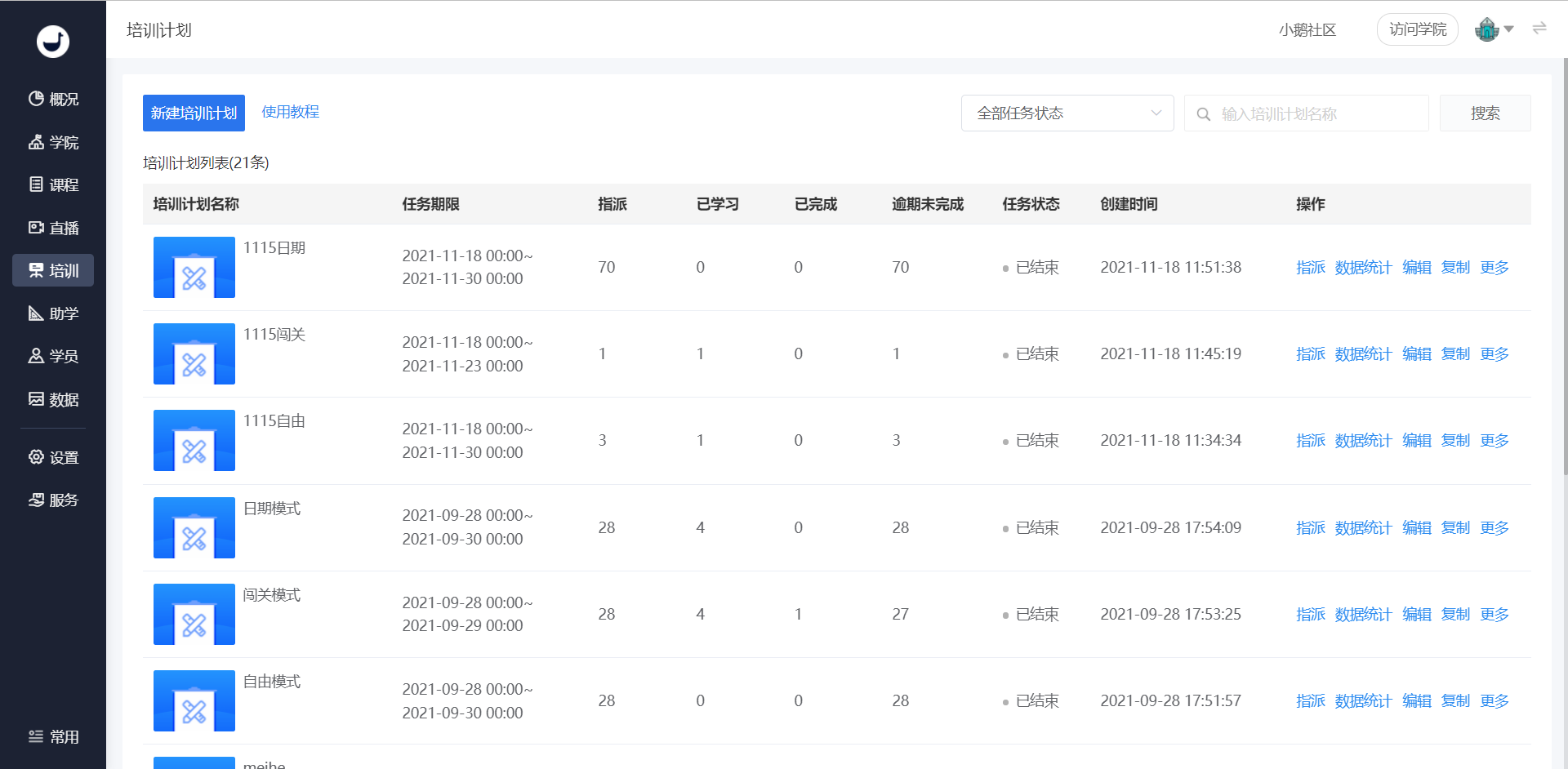Viewport: 1568px width, 769px height.
Task: Click the 任务期限 column header
Action: tap(430, 204)
